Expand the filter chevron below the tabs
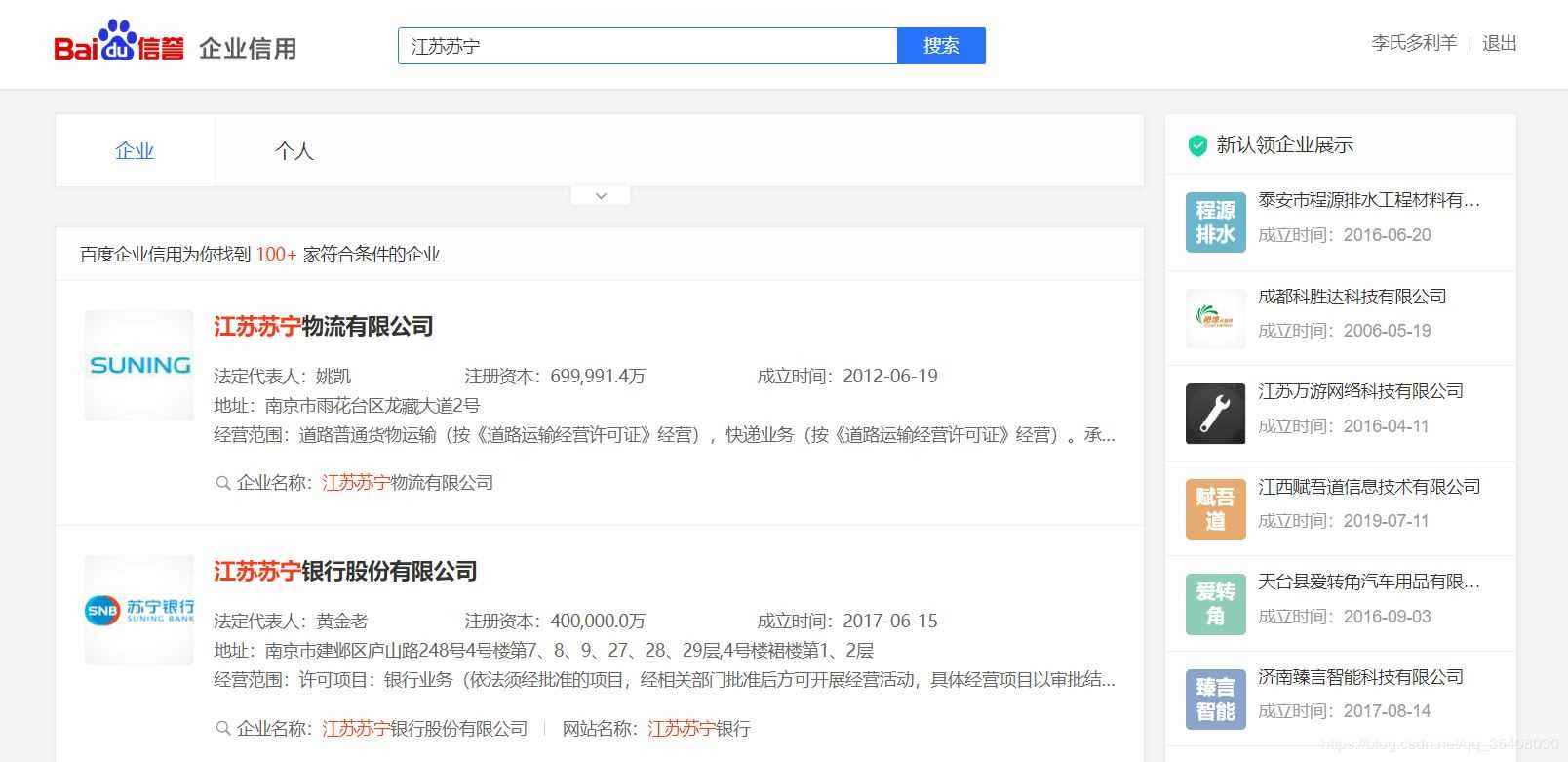The height and width of the screenshot is (762, 1568). pos(601,196)
